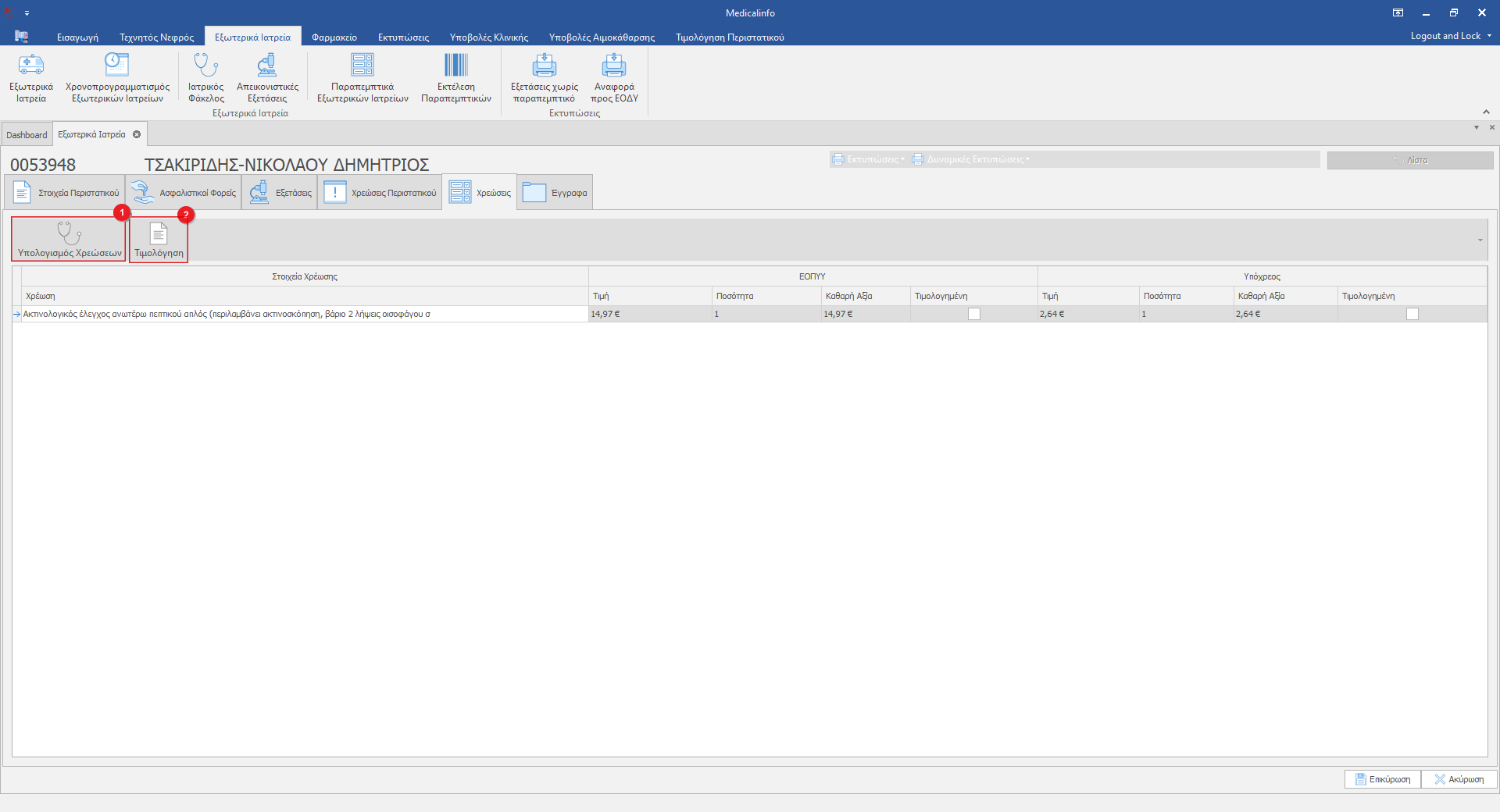This screenshot has width=1500, height=812.
Task: Open Αναφορά προς ΕΟΔΥ report
Action: [614, 78]
